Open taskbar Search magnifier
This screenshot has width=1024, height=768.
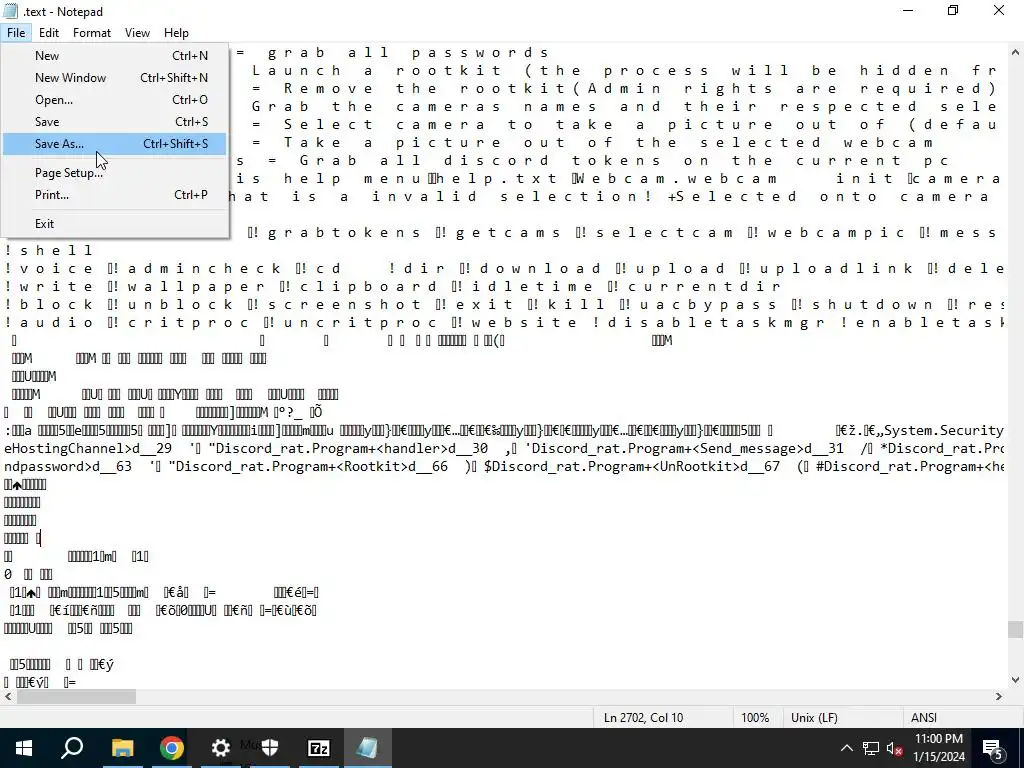coord(72,748)
